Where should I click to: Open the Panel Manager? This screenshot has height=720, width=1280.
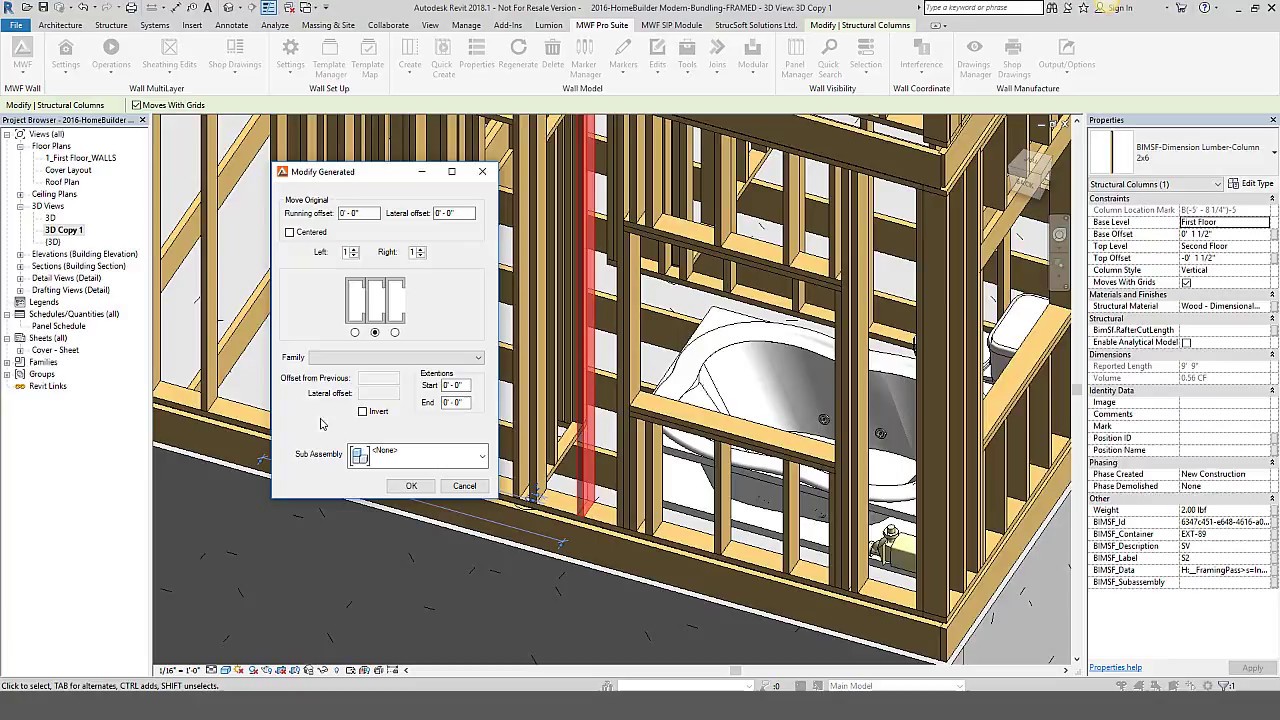(x=796, y=58)
